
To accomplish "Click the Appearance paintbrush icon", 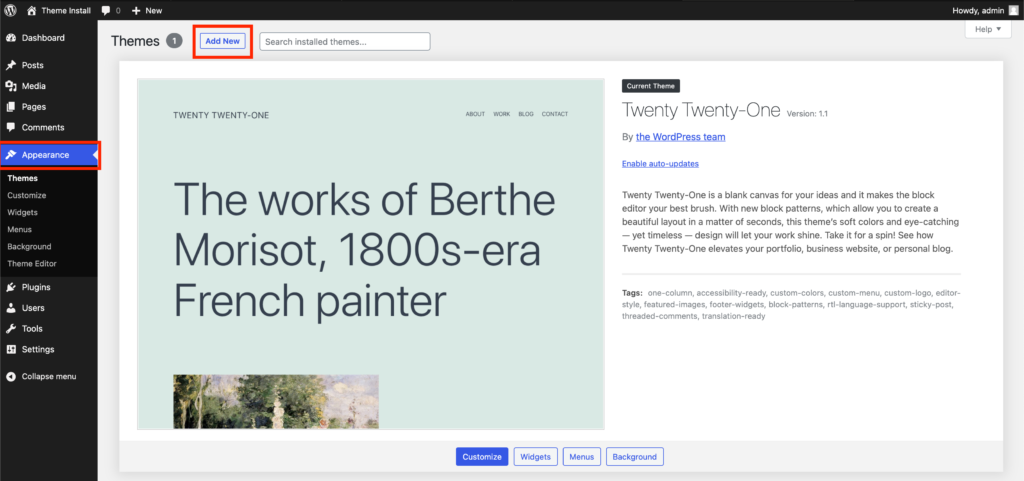I will click(x=11, y=155).
